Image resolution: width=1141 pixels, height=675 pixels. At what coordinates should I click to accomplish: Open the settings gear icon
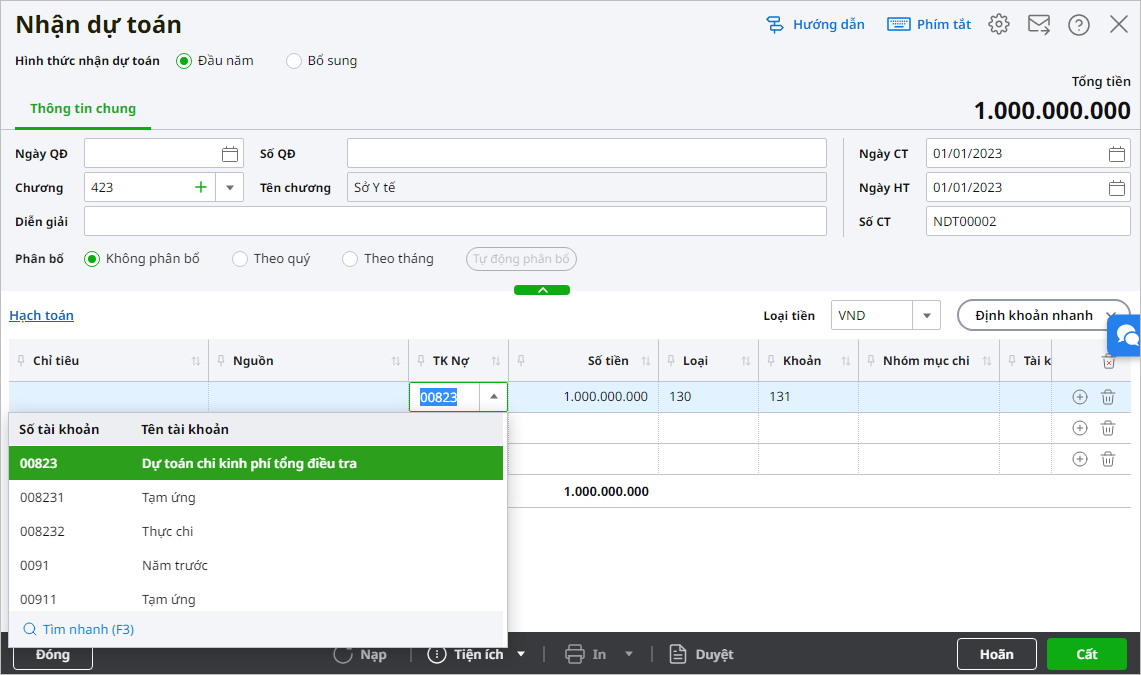coord(999,25)
